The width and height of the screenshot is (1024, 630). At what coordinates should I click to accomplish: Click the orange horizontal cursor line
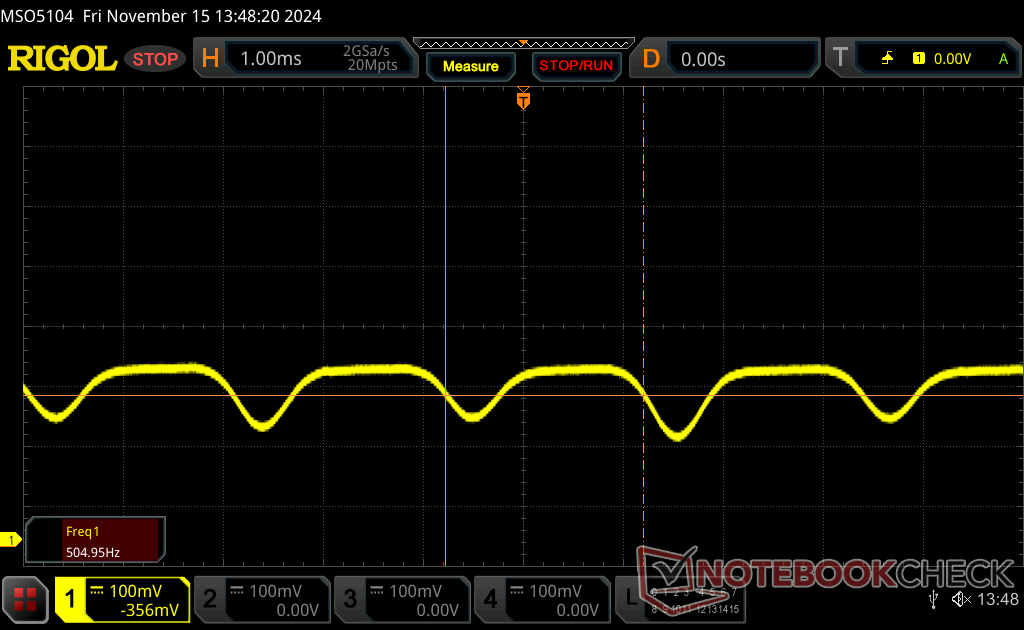[x=524, y=396]
